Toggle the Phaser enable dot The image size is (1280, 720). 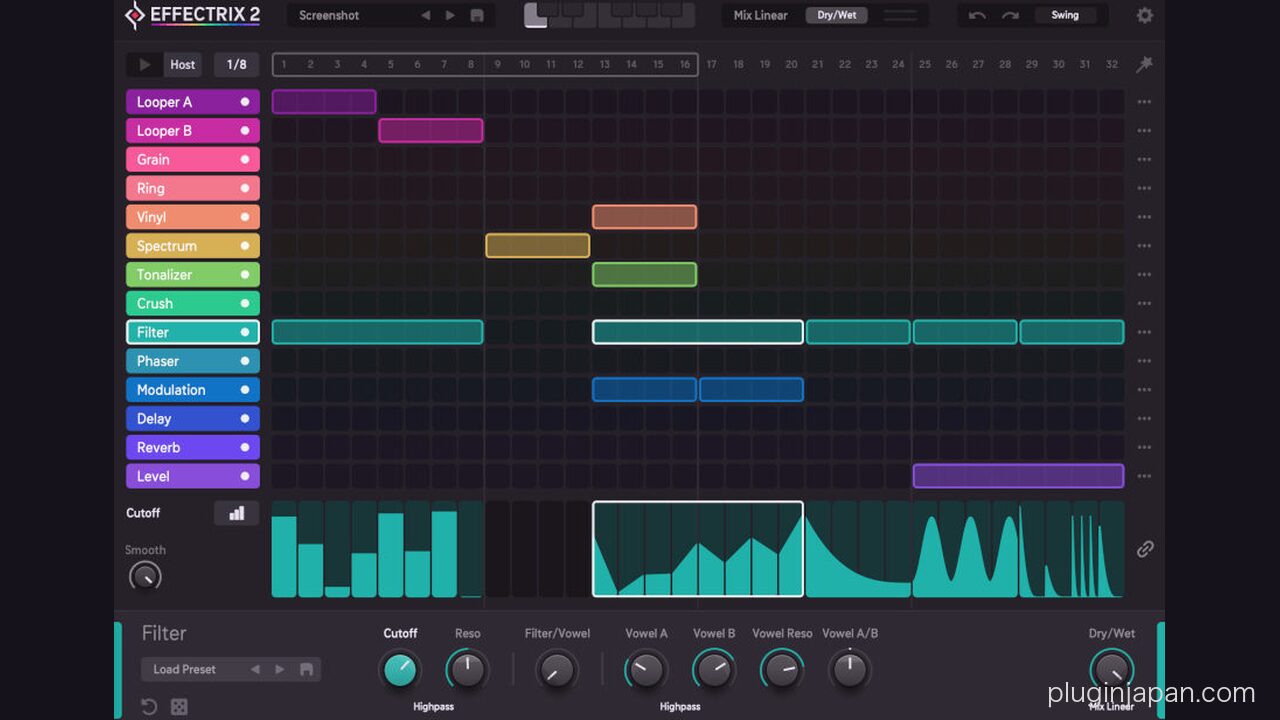[245, 361]
